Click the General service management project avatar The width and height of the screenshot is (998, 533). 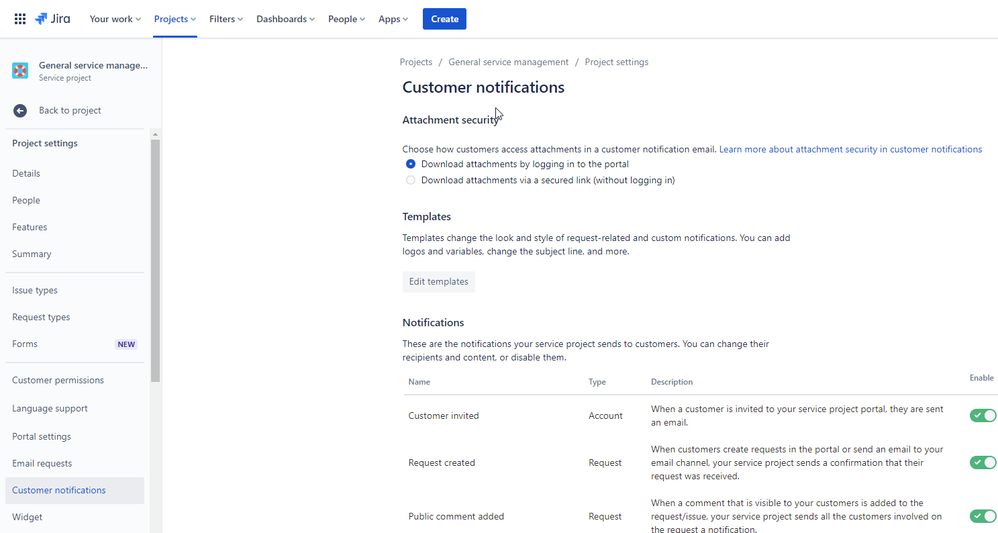20,70
